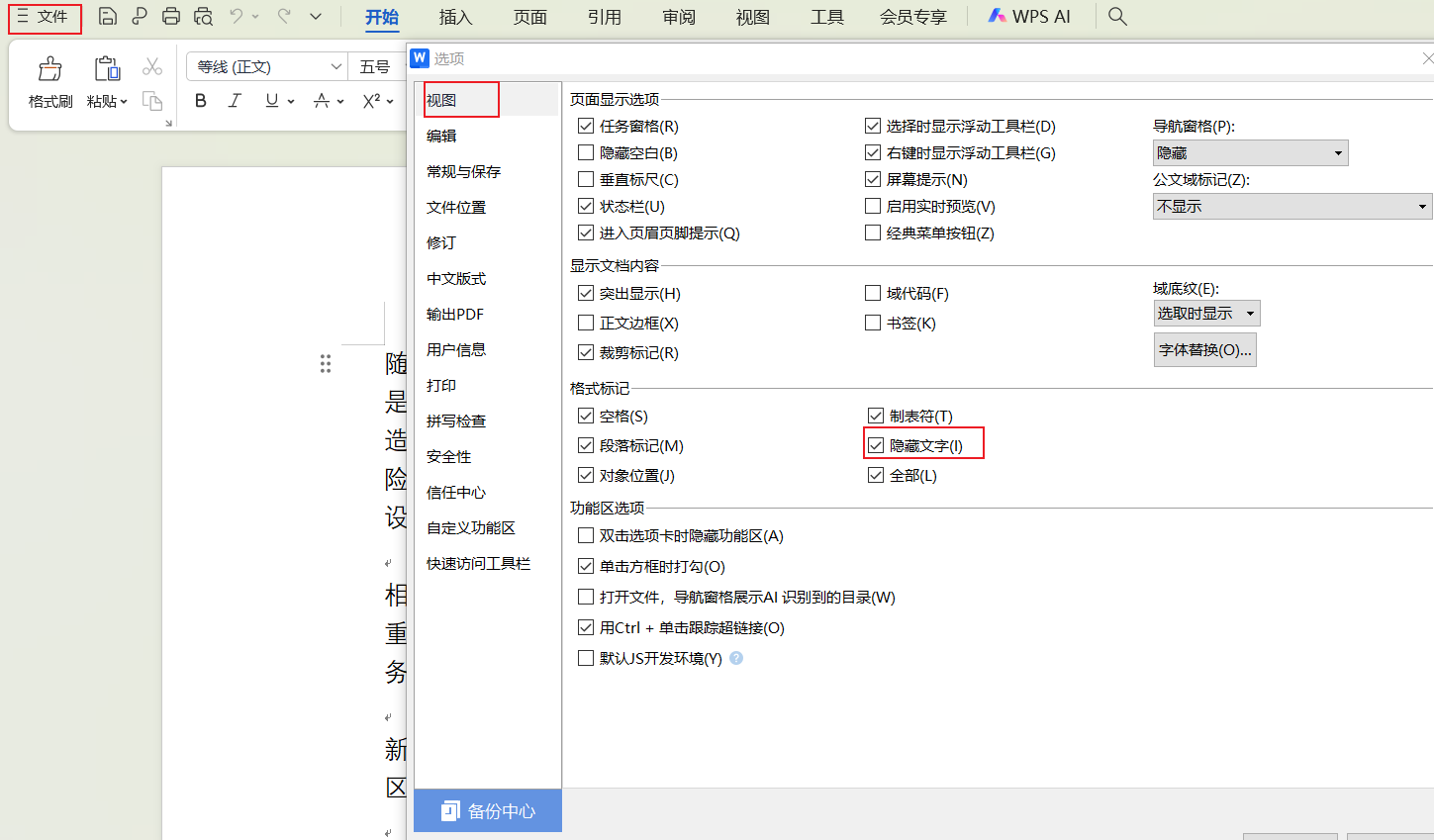Click 备份中心 button
1434x840 pixels.
tap(488, 810)
